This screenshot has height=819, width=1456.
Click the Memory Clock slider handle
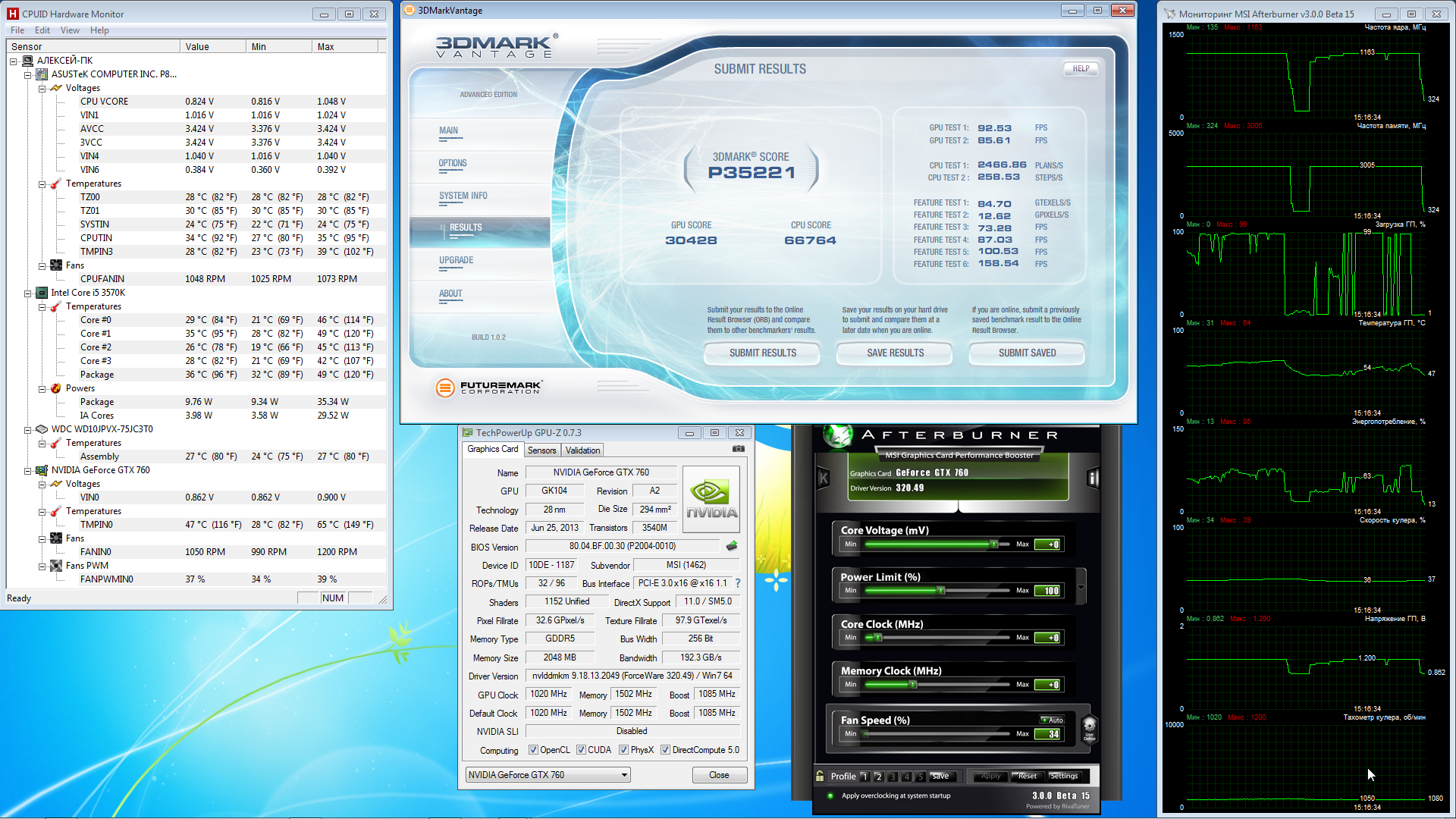913,684
